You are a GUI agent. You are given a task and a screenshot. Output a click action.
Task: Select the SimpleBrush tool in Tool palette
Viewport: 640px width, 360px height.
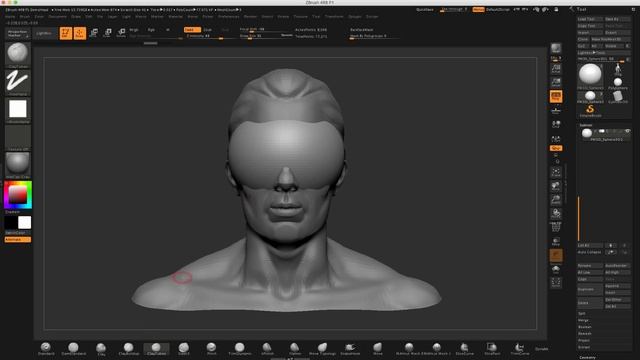point(590,110)
